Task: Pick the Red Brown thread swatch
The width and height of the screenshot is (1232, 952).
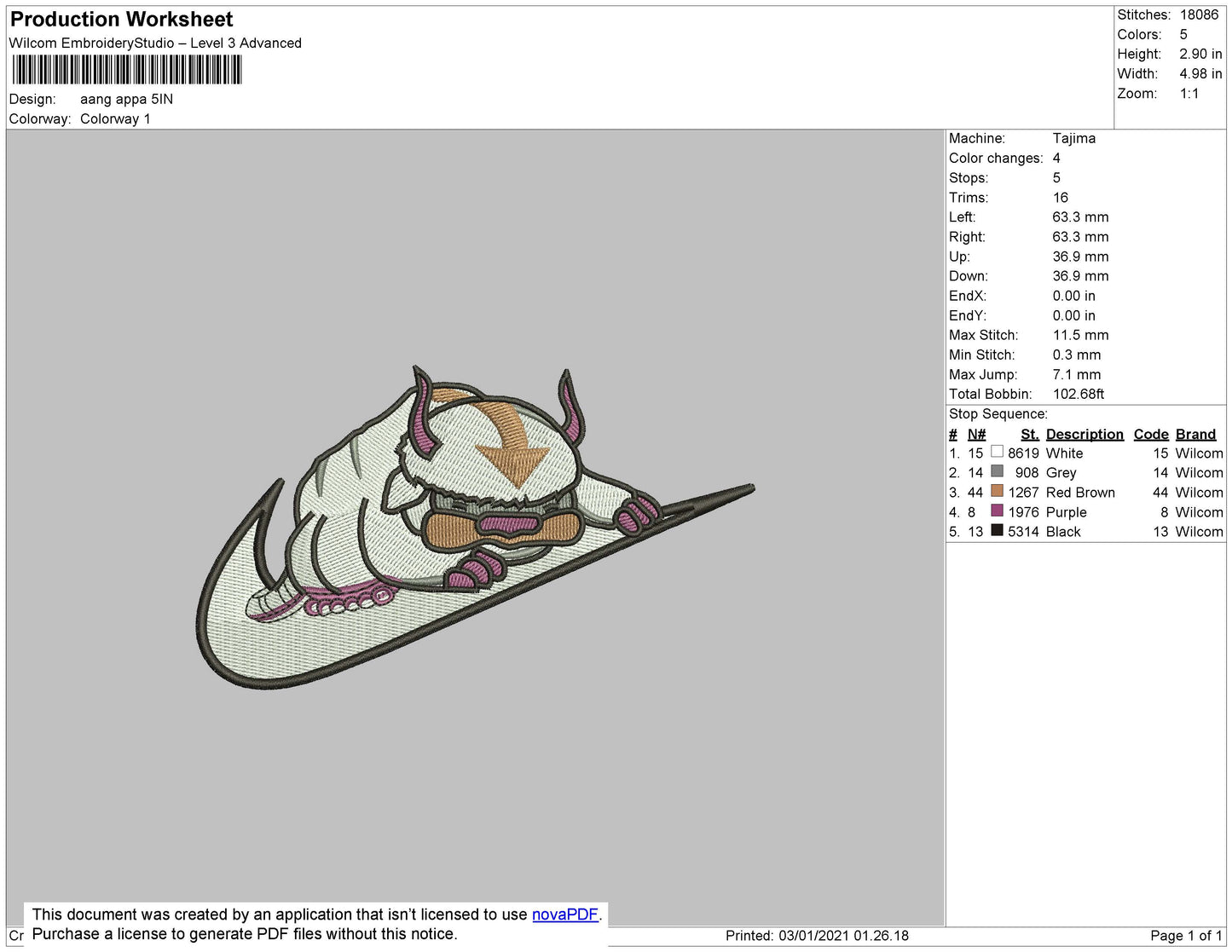Action: click(997, 491)
